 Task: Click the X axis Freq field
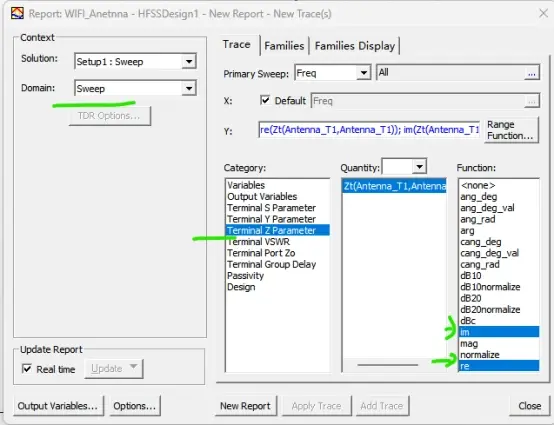click(x=418, y=101)
